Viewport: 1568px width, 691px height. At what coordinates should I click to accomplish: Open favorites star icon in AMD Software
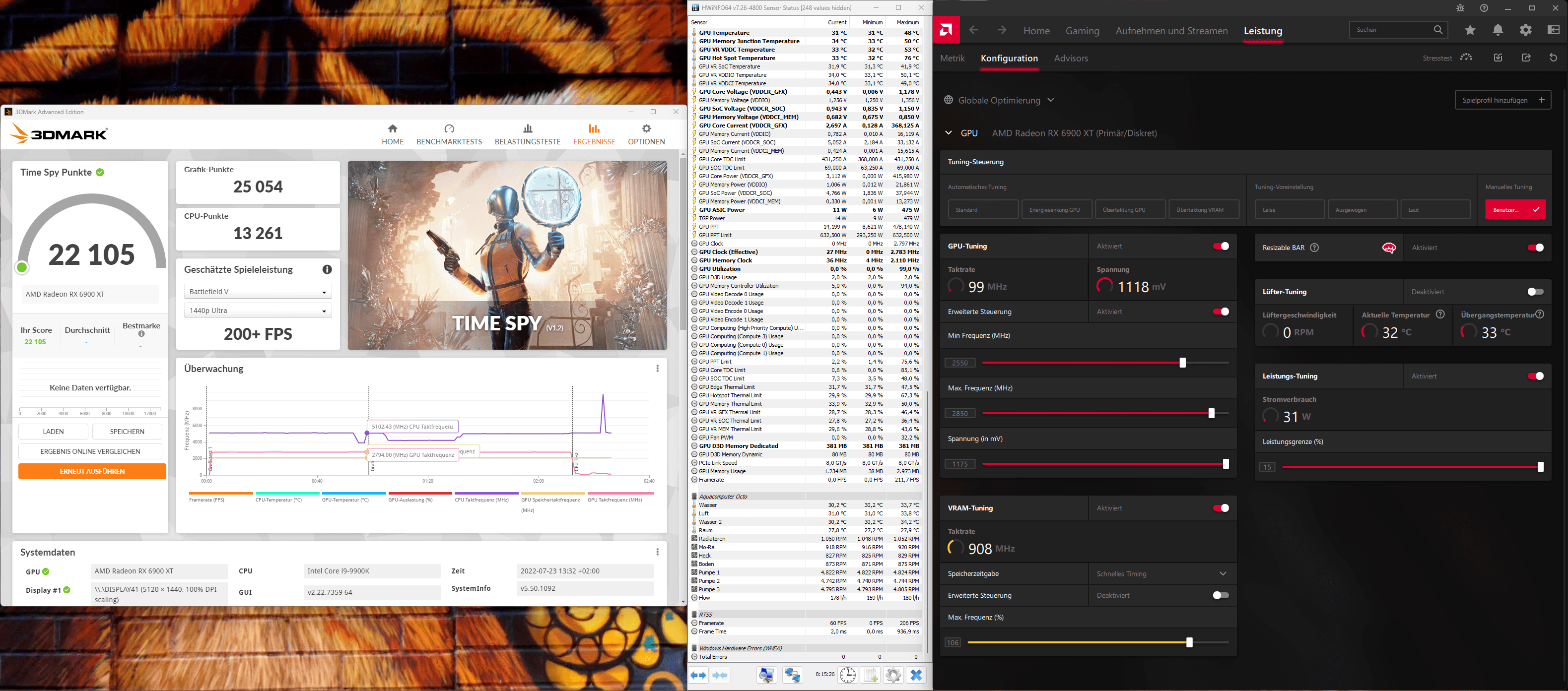point(1470,30)
